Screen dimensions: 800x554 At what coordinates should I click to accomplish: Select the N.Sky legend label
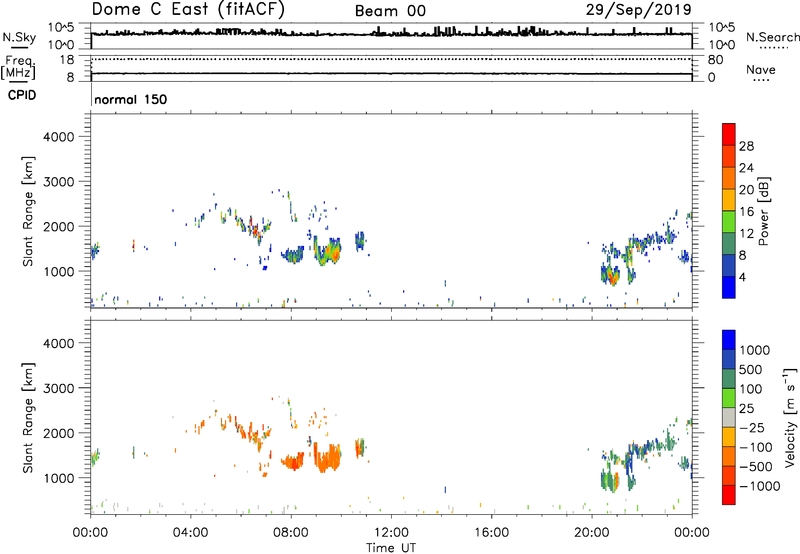pos(19,37)
